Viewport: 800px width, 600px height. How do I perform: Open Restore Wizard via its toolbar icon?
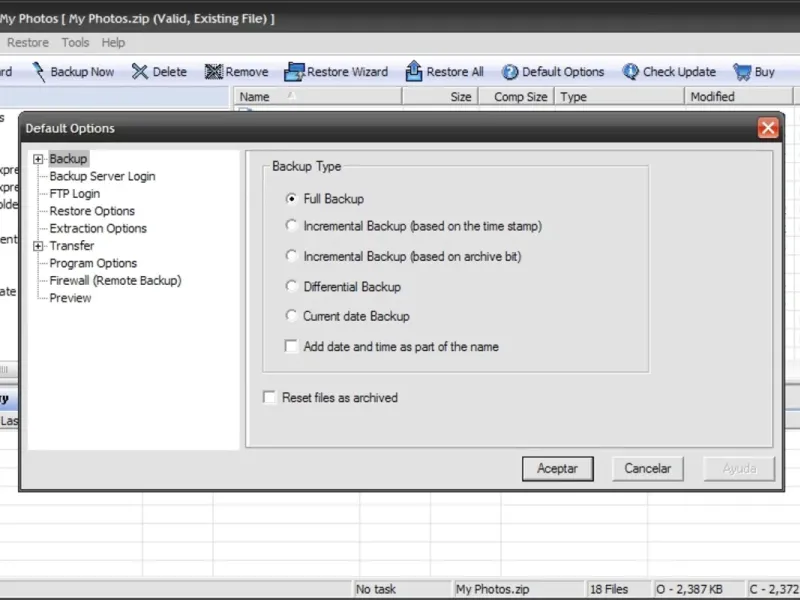pos(294,72)
